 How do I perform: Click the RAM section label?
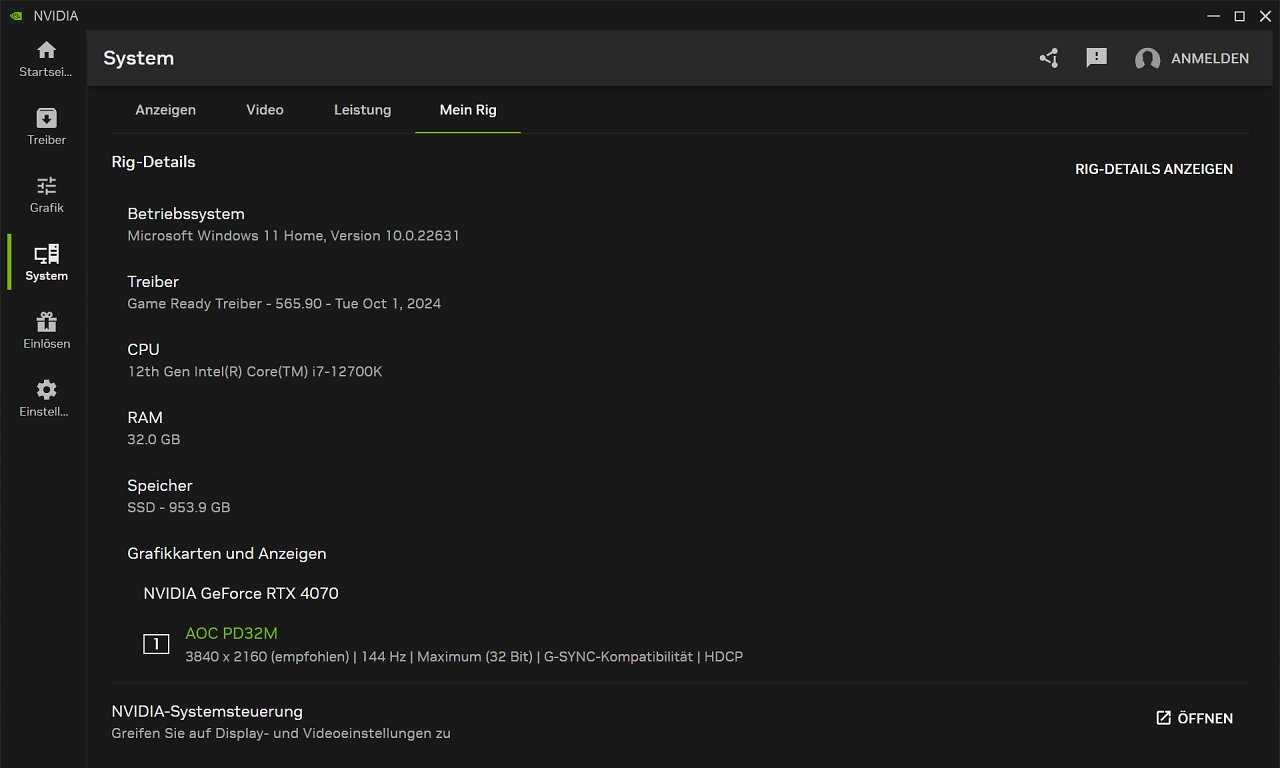point(145,417)
